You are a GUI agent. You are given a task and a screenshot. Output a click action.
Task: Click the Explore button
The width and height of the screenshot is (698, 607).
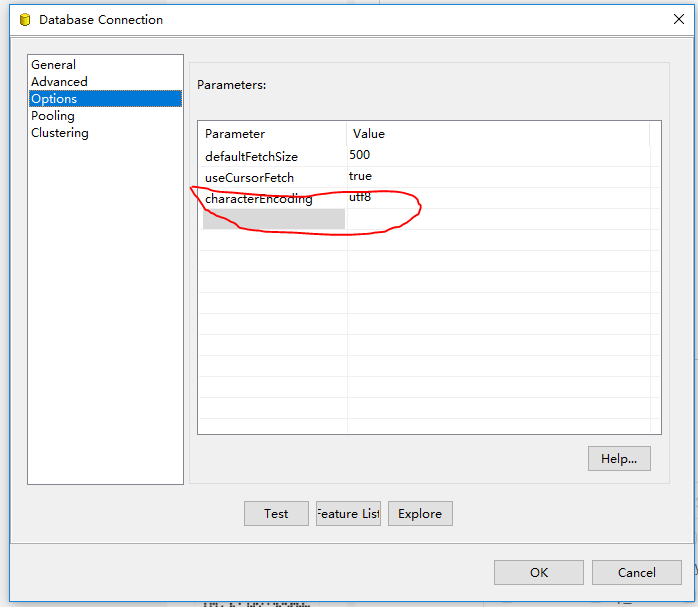pyautogui.click(x=420, y=514)
